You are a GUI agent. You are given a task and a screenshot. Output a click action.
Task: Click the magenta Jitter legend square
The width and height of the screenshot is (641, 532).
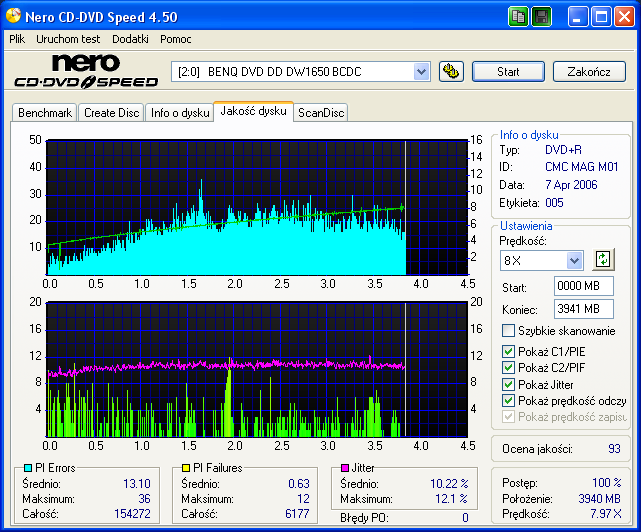click(x=345, y=467)
